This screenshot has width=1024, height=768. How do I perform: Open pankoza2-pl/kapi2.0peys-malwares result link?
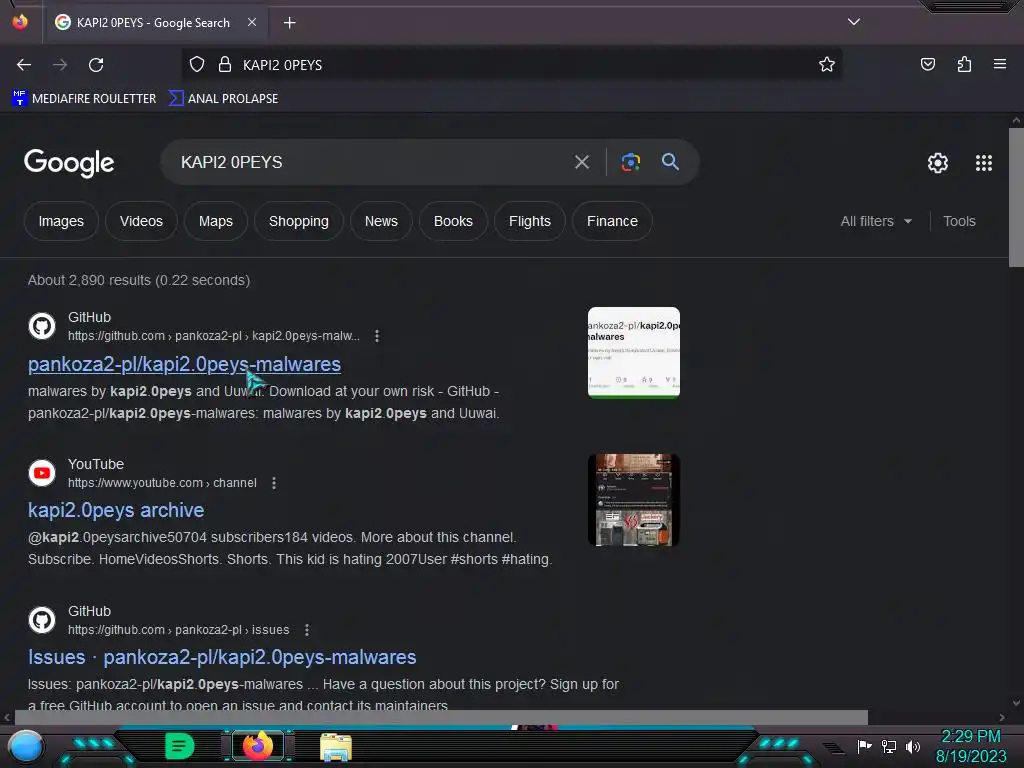(184, 364)
